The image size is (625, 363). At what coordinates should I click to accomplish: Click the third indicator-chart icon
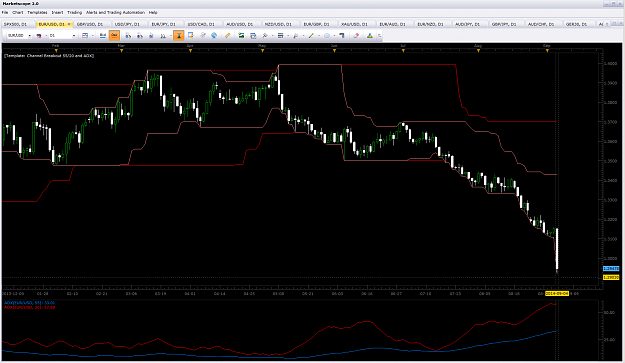pyautogui.click(x=151, y=35)
